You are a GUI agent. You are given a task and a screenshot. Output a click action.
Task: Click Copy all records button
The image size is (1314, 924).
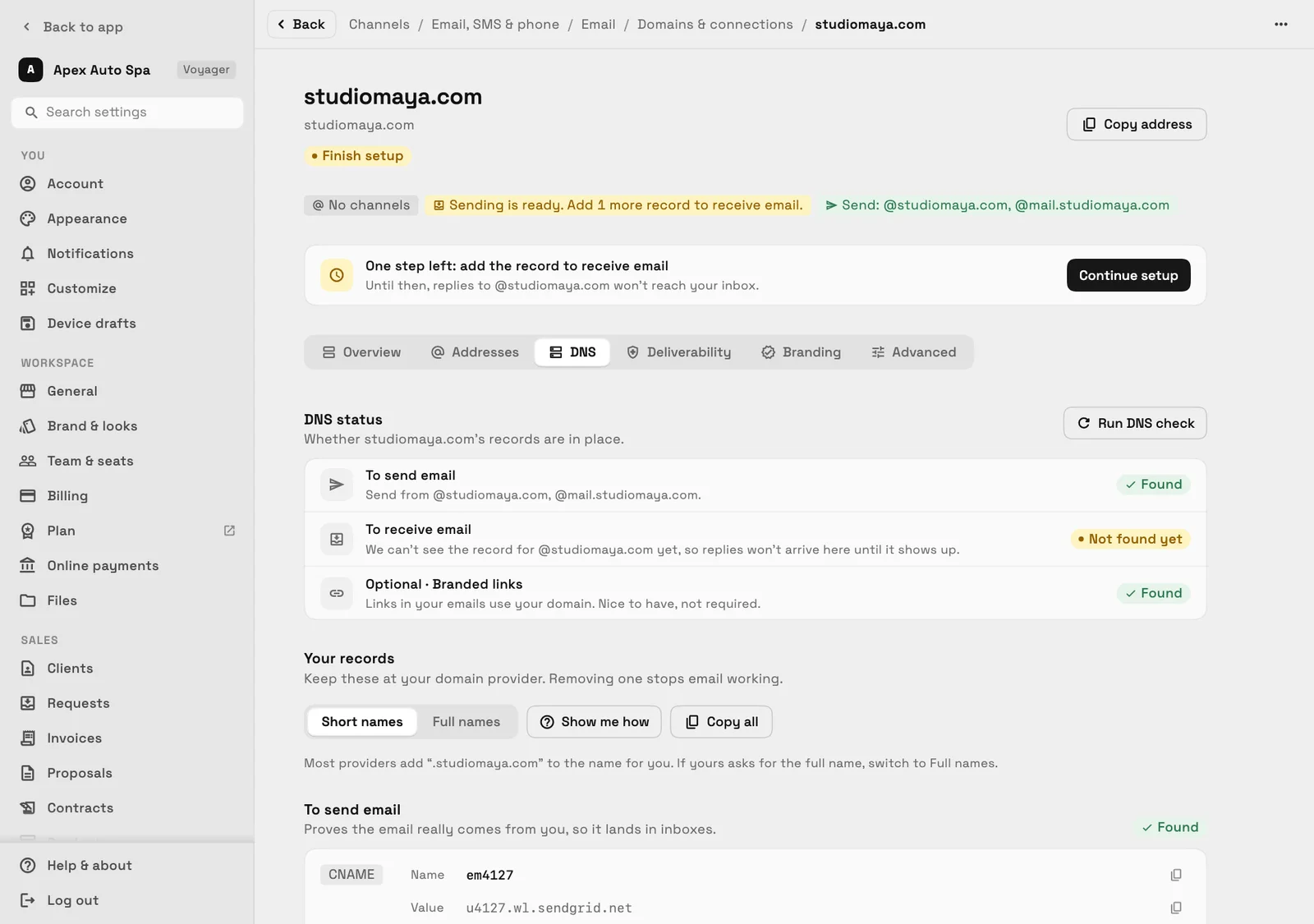tap(721, 722)
